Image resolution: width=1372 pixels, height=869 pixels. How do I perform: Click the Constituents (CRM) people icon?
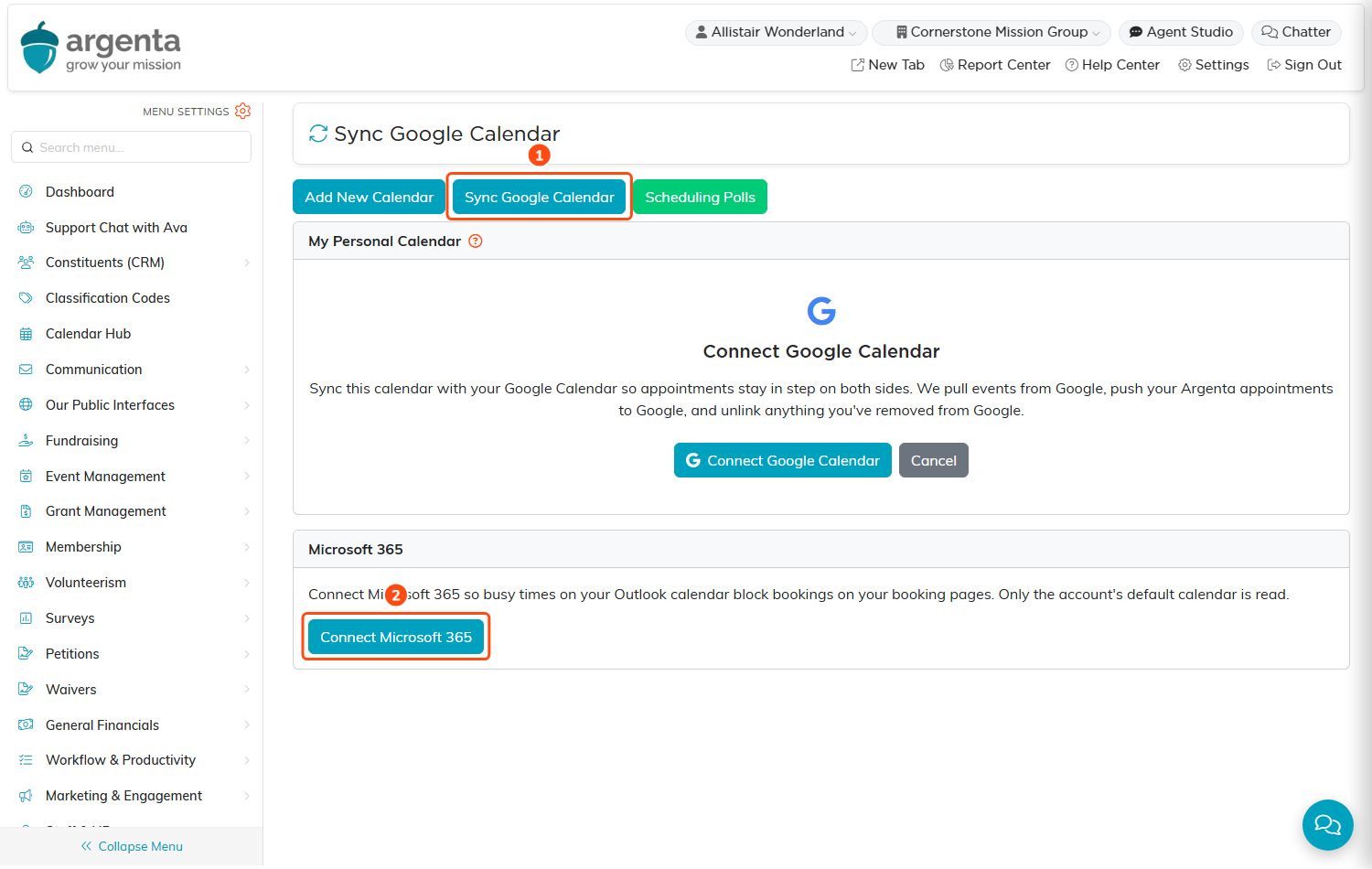26,263
